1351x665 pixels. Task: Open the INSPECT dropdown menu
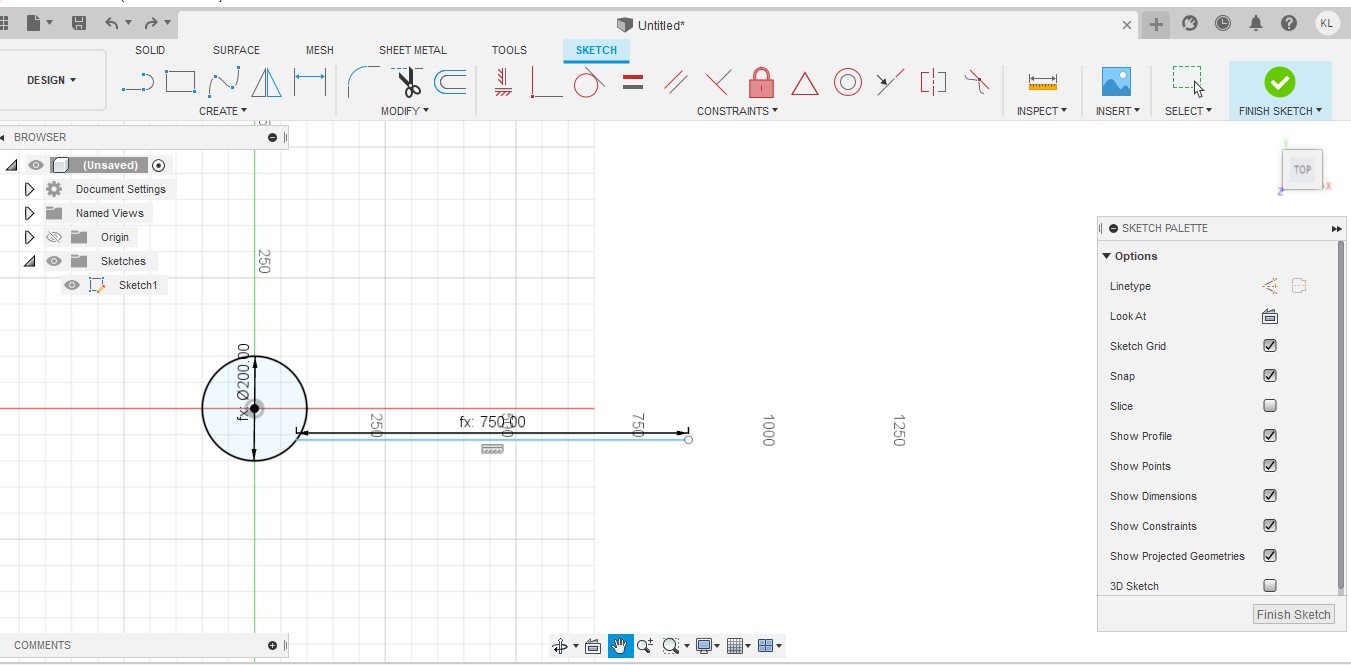1042,111
